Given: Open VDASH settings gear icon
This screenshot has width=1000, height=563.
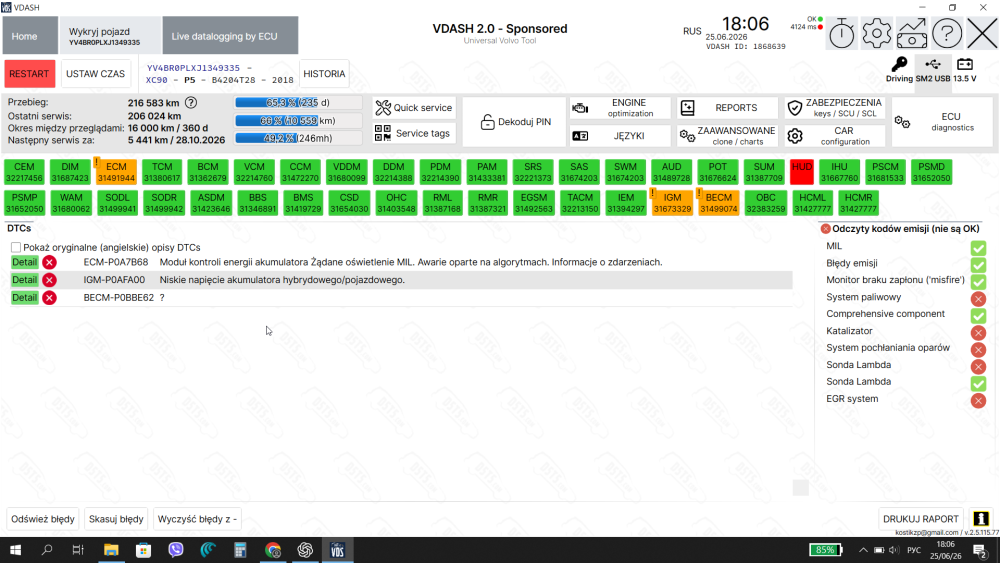Looking at the screenshot, I should point(877,34).
